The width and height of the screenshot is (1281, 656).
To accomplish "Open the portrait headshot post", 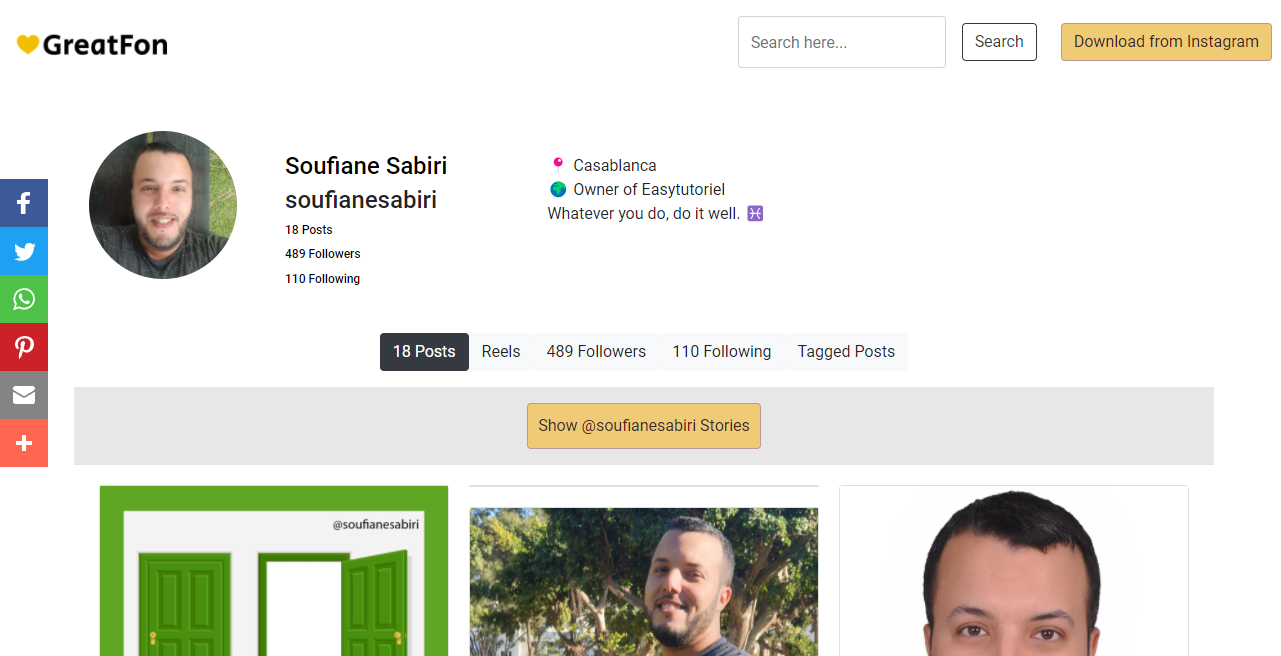I will coord(1014,571).
